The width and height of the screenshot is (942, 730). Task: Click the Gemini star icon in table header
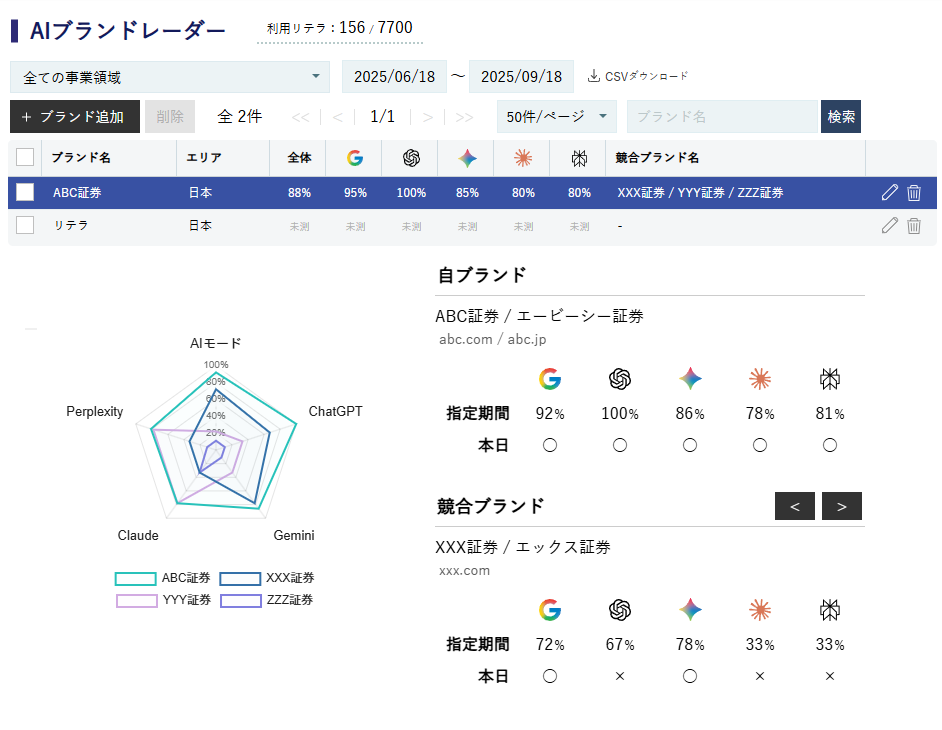(467, 158)
